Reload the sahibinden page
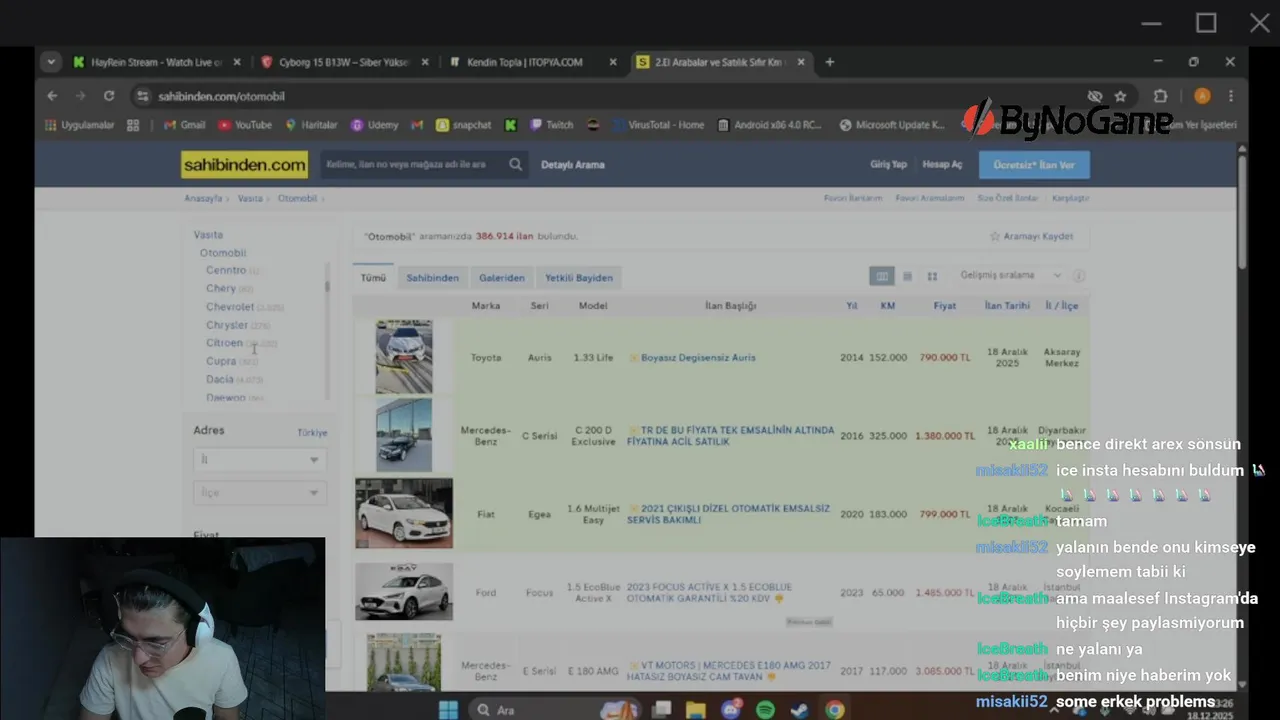This screenshot has width=1280, height=720. [108, 96]
